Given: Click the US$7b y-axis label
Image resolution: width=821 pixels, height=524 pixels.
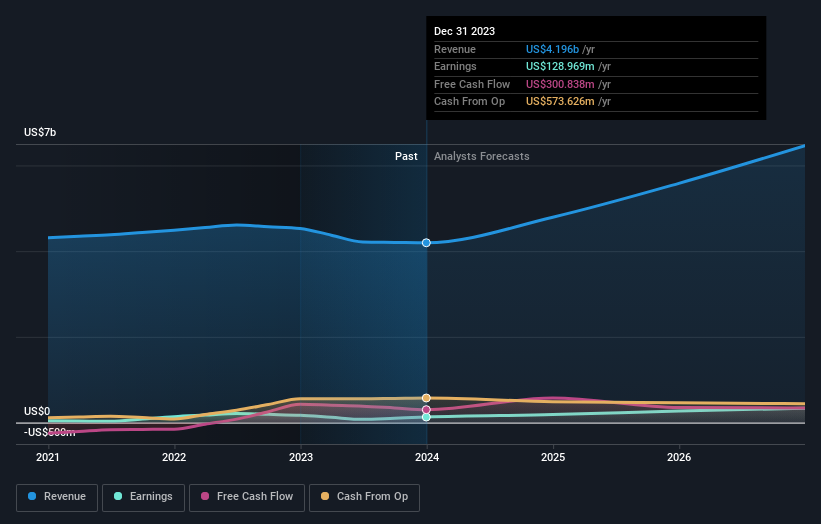Looking at the screenshot, I should pyautogui.click(x=40, y=132).
